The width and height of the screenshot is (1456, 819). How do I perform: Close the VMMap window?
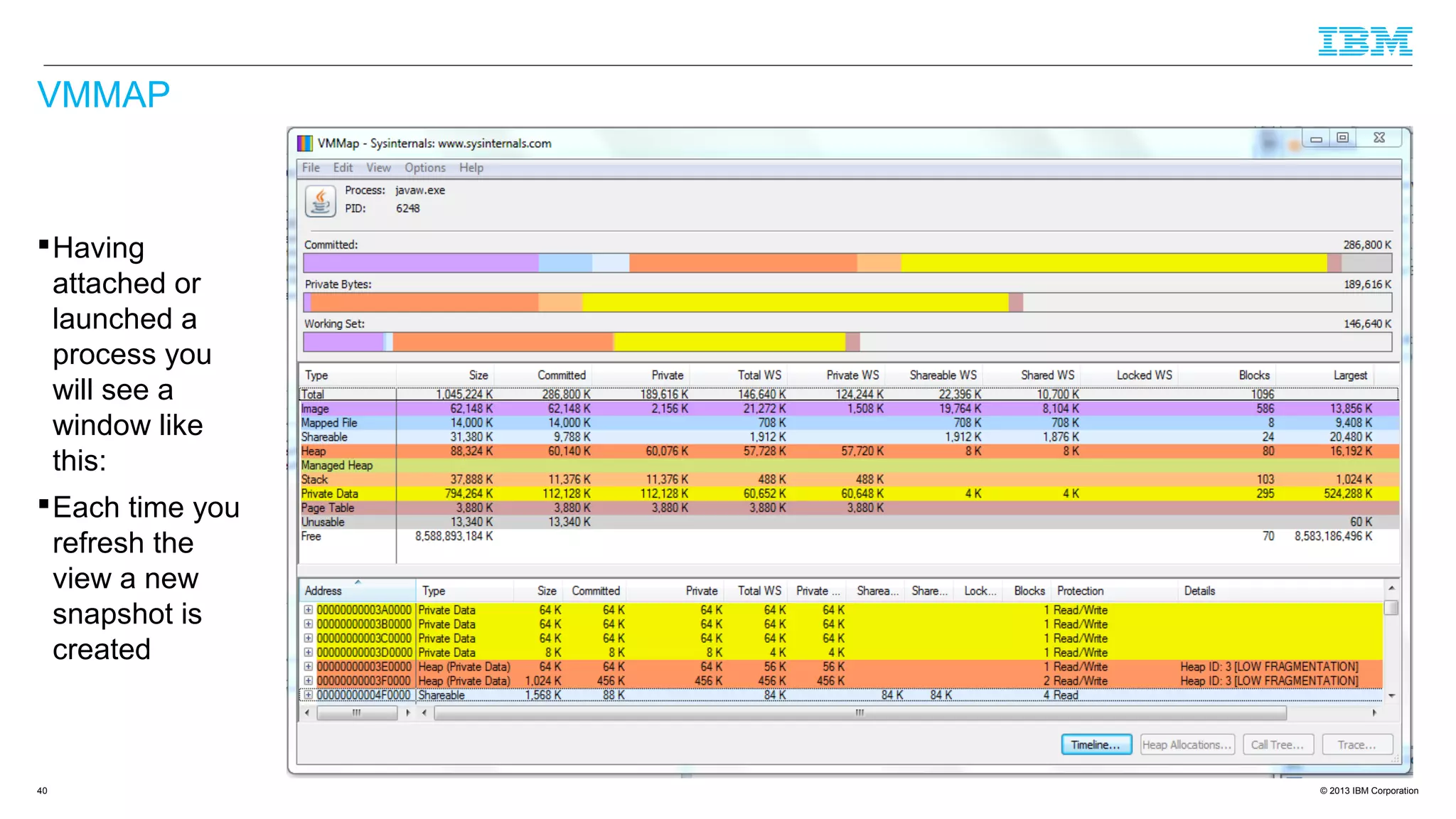tap(1379, 138)
